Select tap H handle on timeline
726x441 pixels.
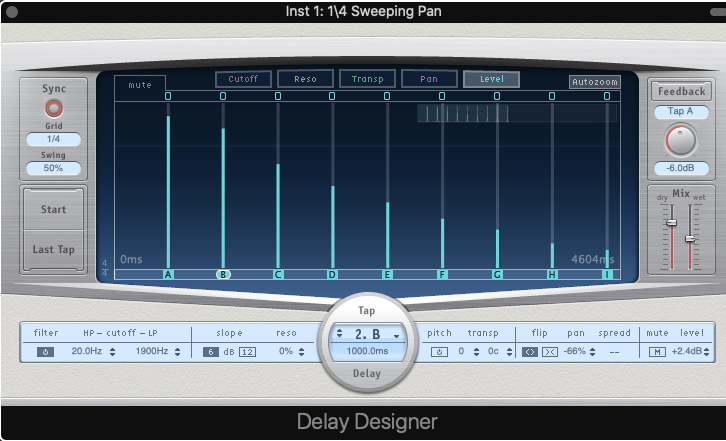tap(552, 275)
